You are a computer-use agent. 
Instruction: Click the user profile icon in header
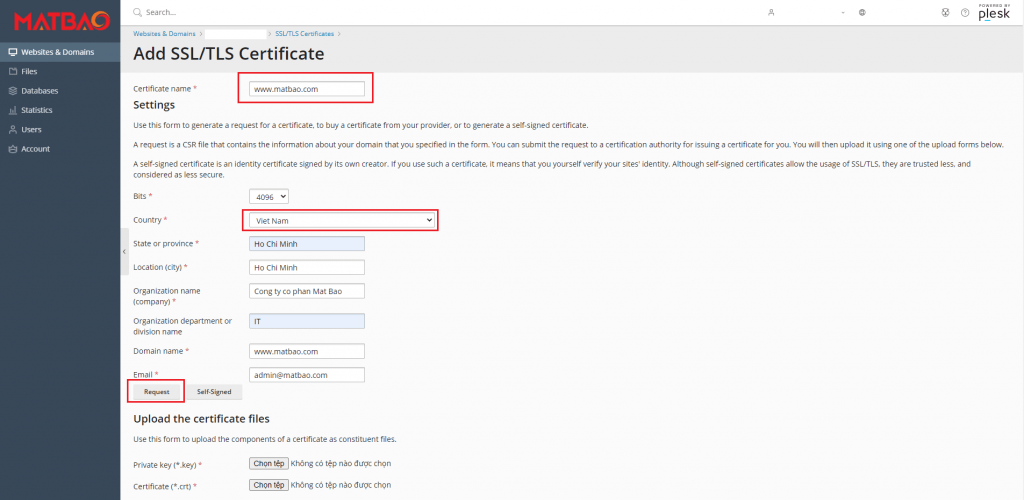click(x=771, y=13)
